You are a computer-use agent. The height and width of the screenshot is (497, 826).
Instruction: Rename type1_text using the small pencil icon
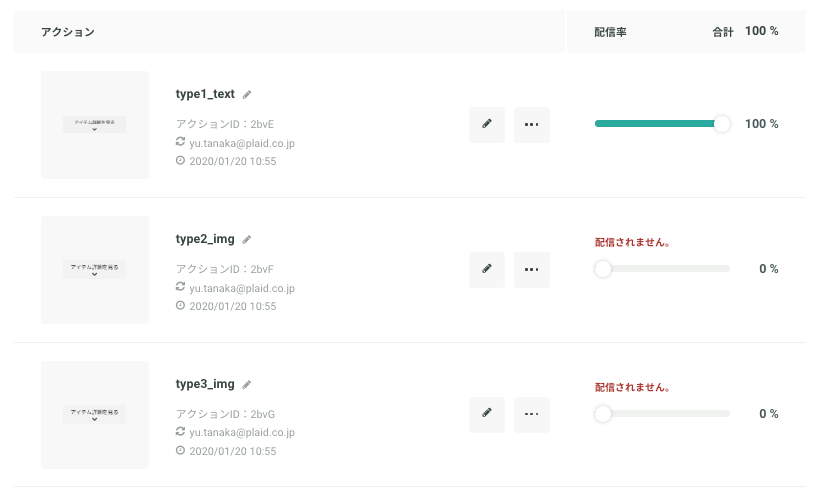(x=247, y=95)
